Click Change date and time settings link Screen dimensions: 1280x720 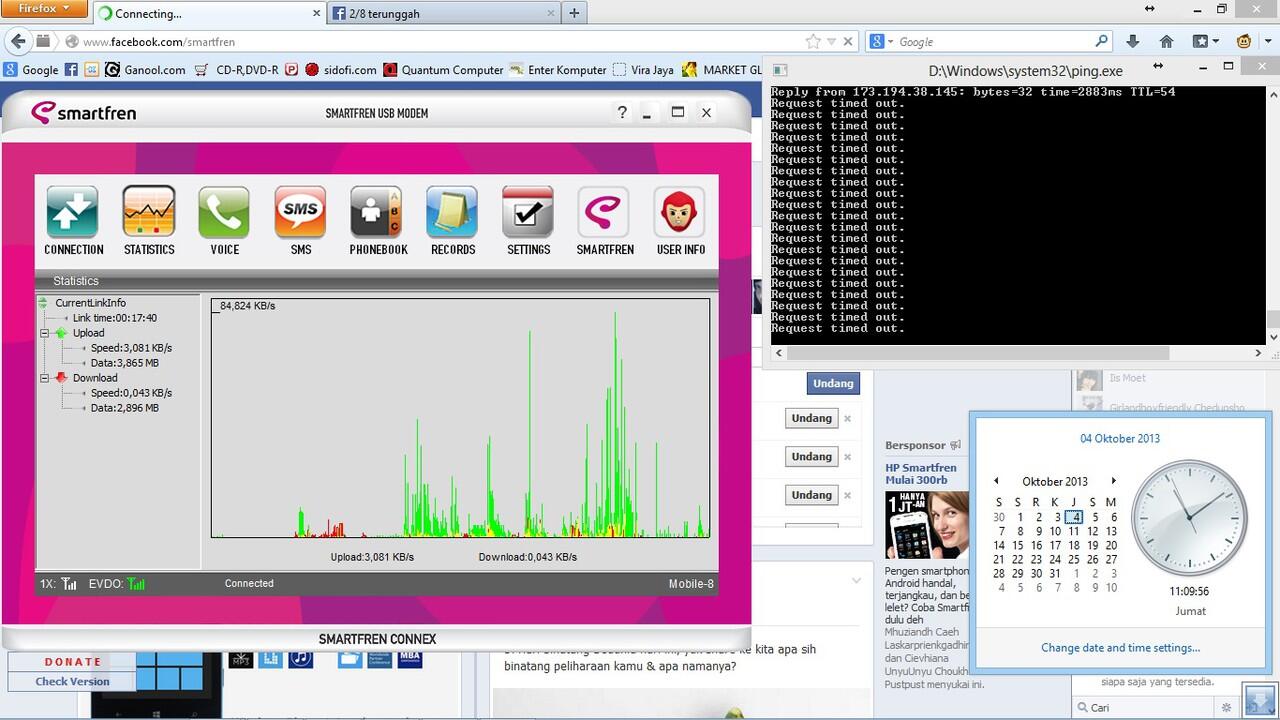(x=1120, y=648)
